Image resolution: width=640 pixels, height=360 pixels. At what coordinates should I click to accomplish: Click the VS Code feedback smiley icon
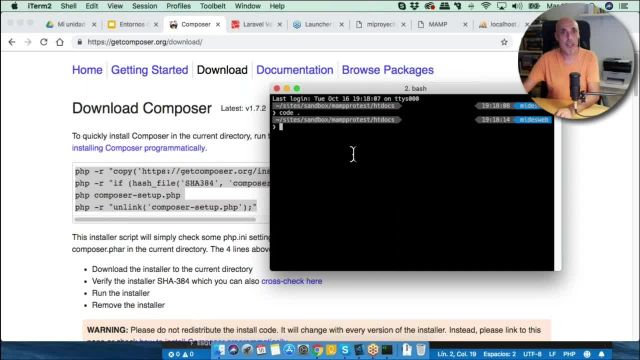[x=587, y=354]
